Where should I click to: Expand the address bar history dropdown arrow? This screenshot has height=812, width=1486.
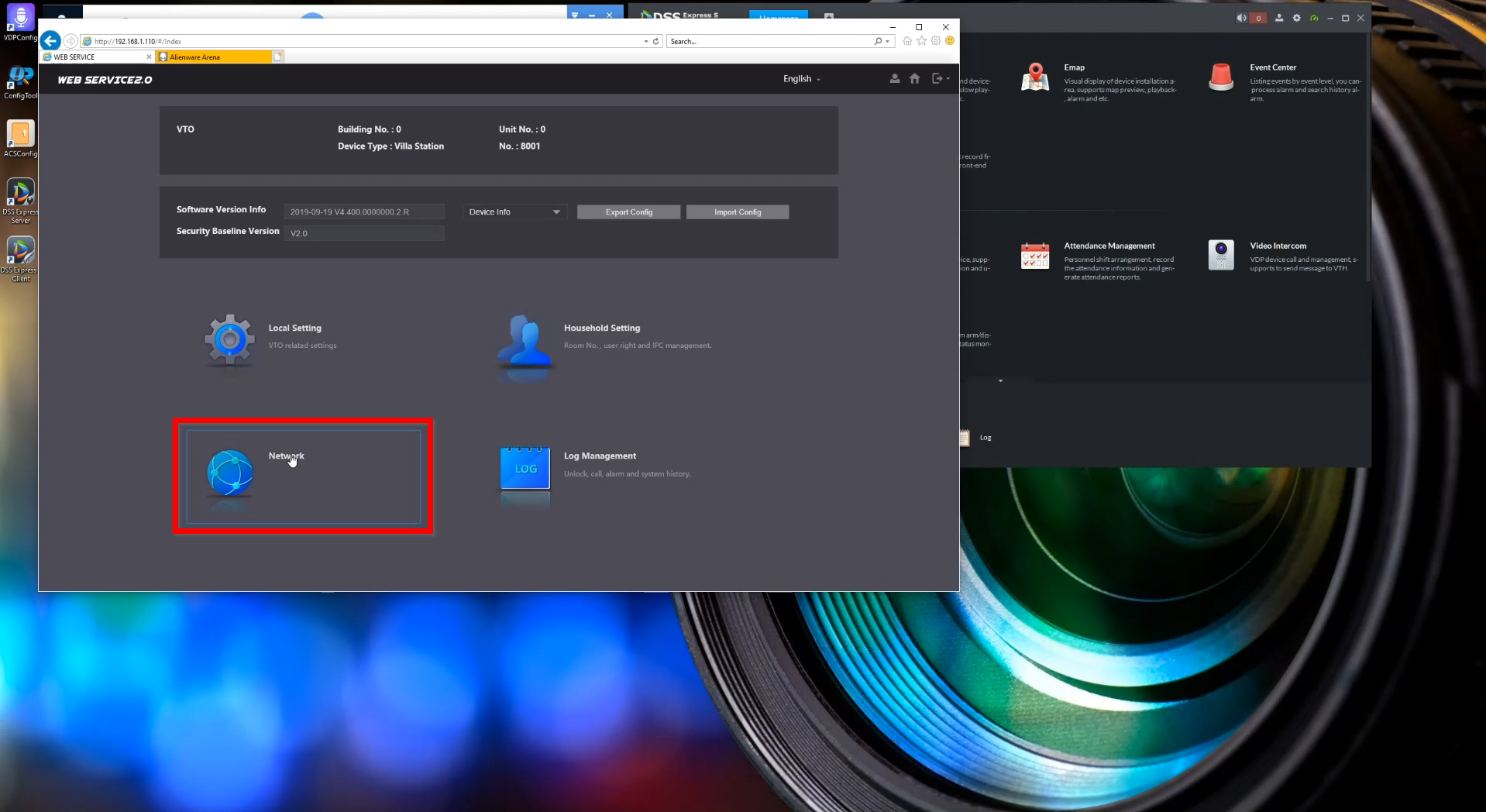[x=646, y=41]
